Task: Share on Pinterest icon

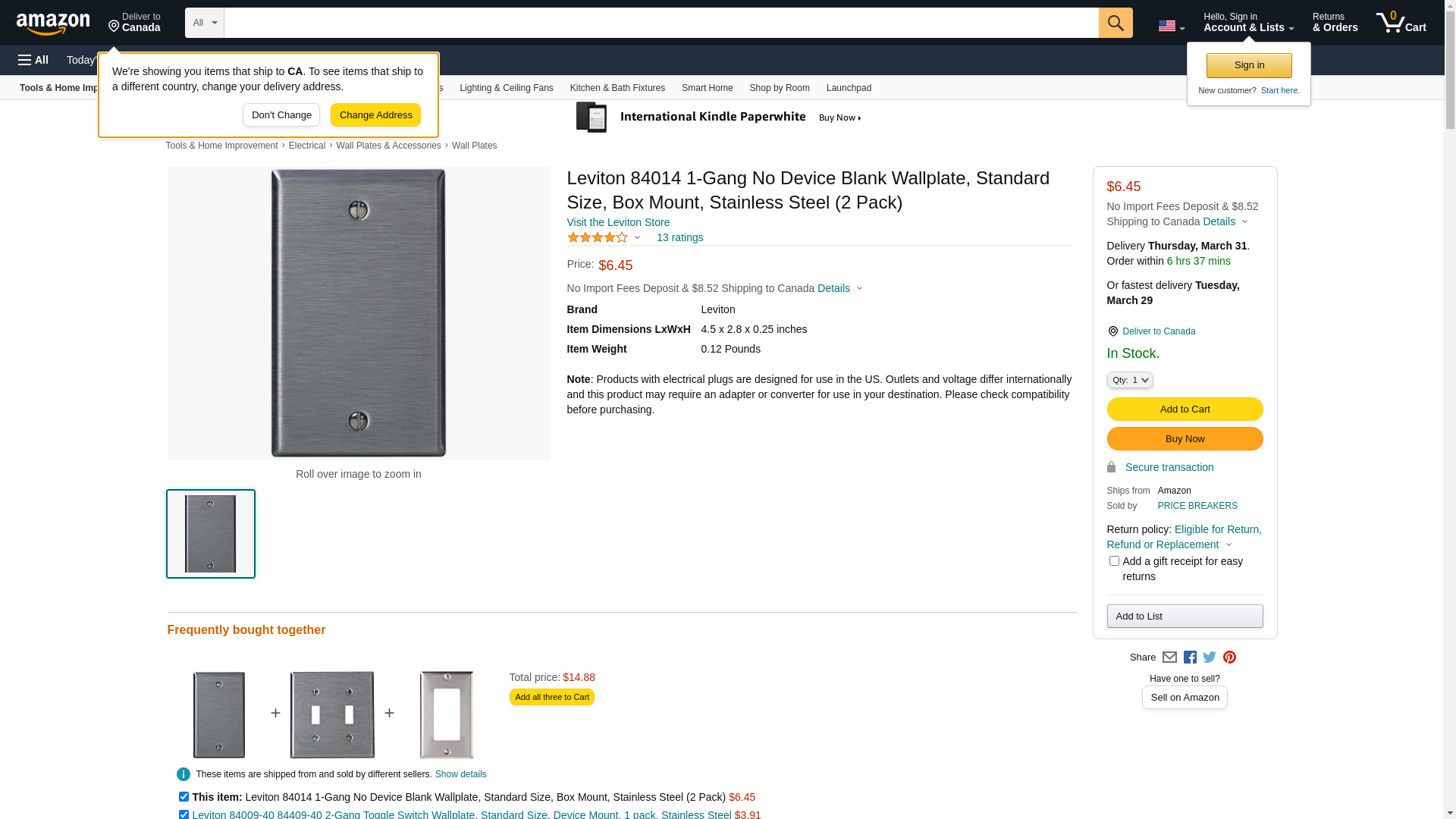Action: point(1229,657)
